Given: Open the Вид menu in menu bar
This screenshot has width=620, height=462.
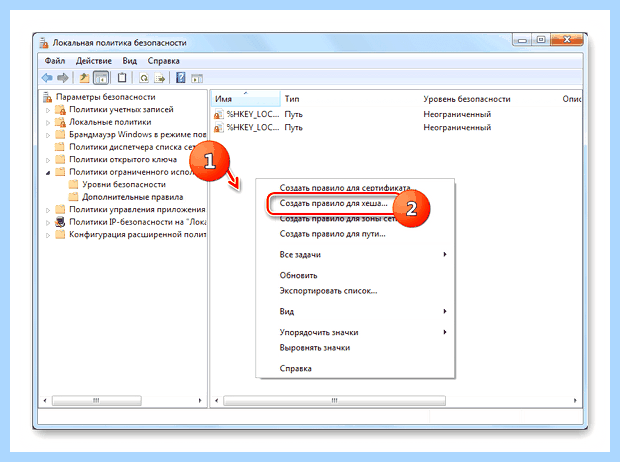Looking at the screenshot, I should point(129,61).
